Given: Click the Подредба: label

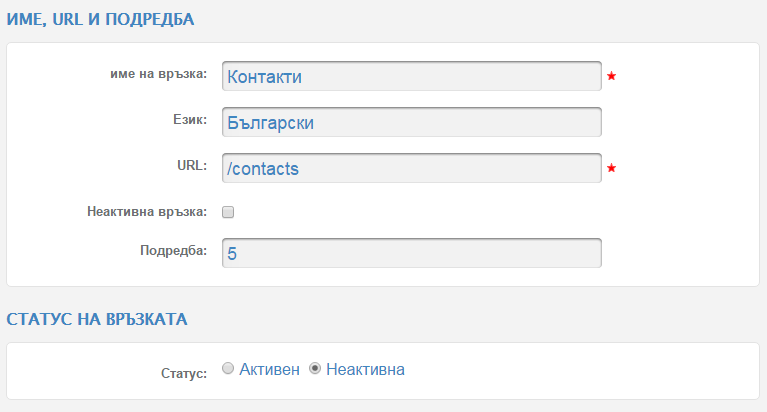Looking at the screenshot, I should (174, 251).
